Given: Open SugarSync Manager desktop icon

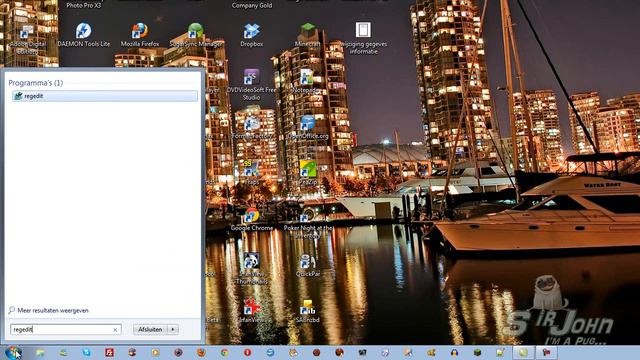Looking at the screenshot, I should [196, 35].
